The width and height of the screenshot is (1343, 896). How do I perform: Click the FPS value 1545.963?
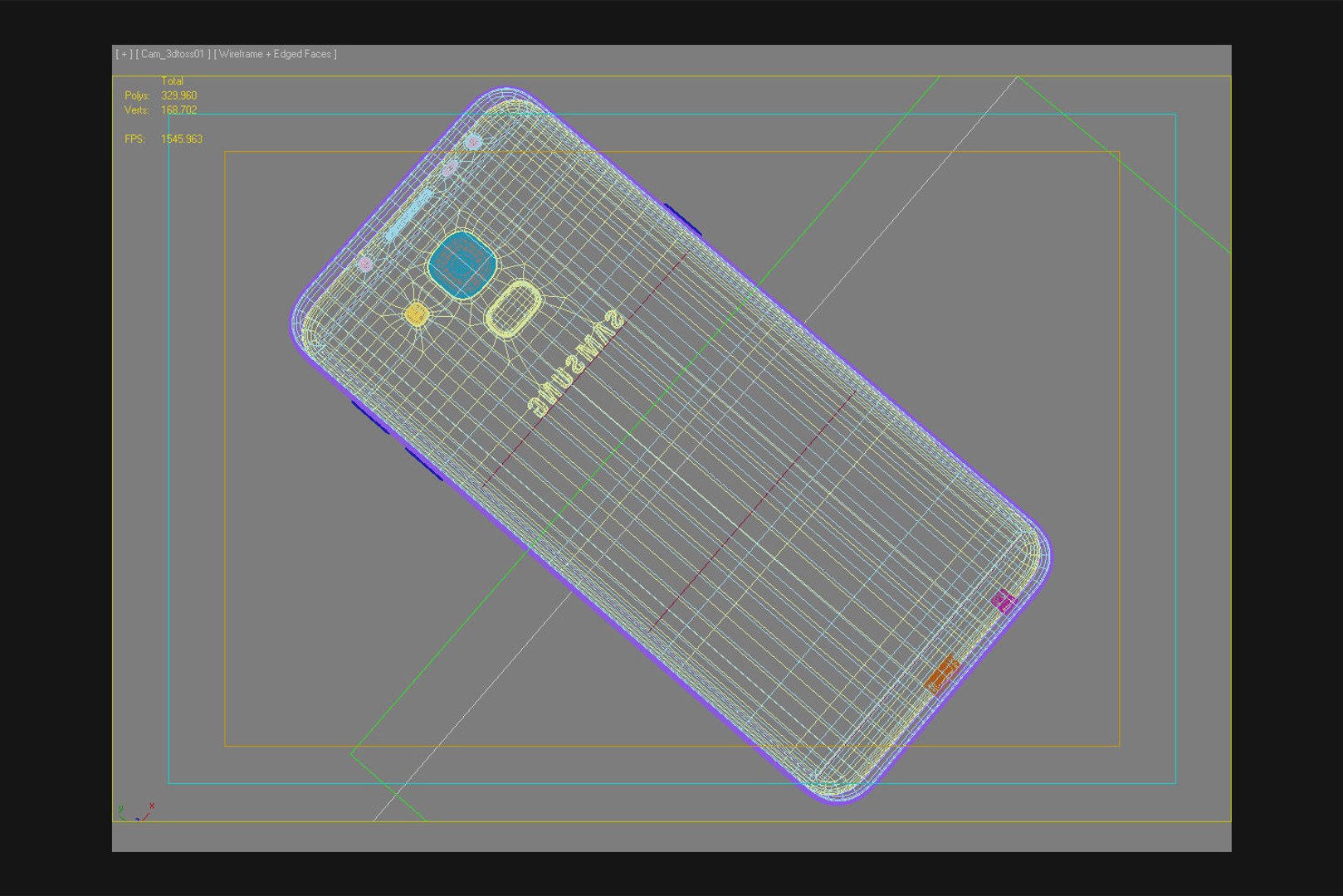[x=182, y=139]
